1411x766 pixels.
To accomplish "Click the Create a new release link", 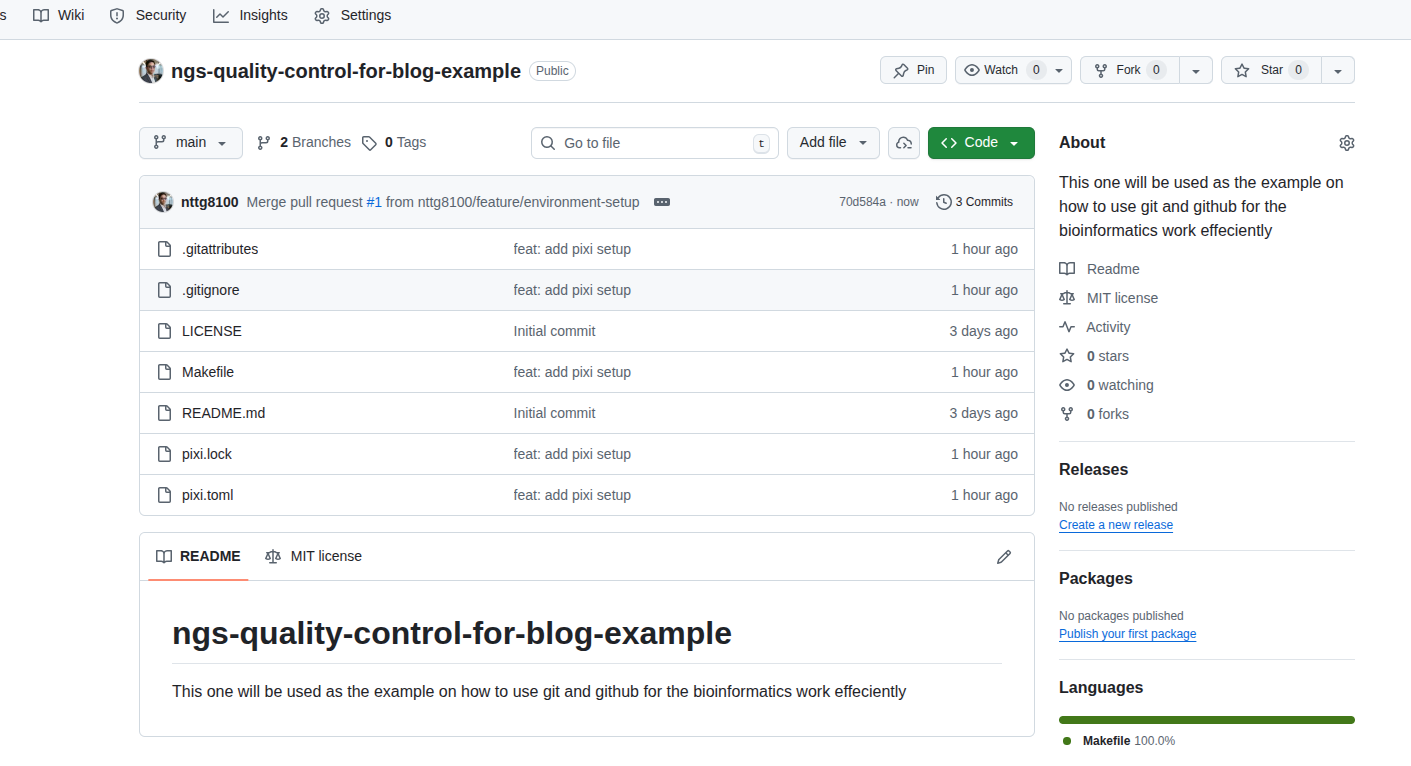I will pos(1116,525).
